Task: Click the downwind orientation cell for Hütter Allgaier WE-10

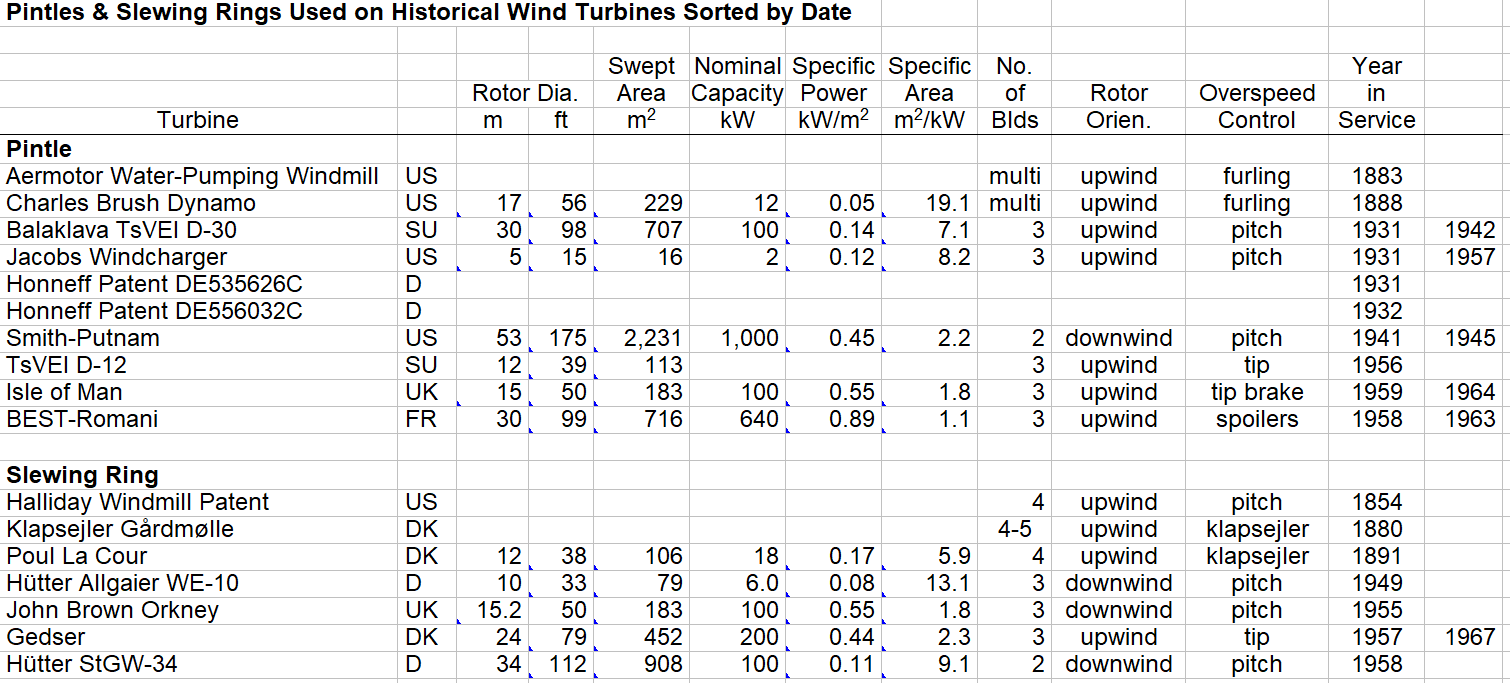Action: pyautogui.click(x=1121, y=582)
